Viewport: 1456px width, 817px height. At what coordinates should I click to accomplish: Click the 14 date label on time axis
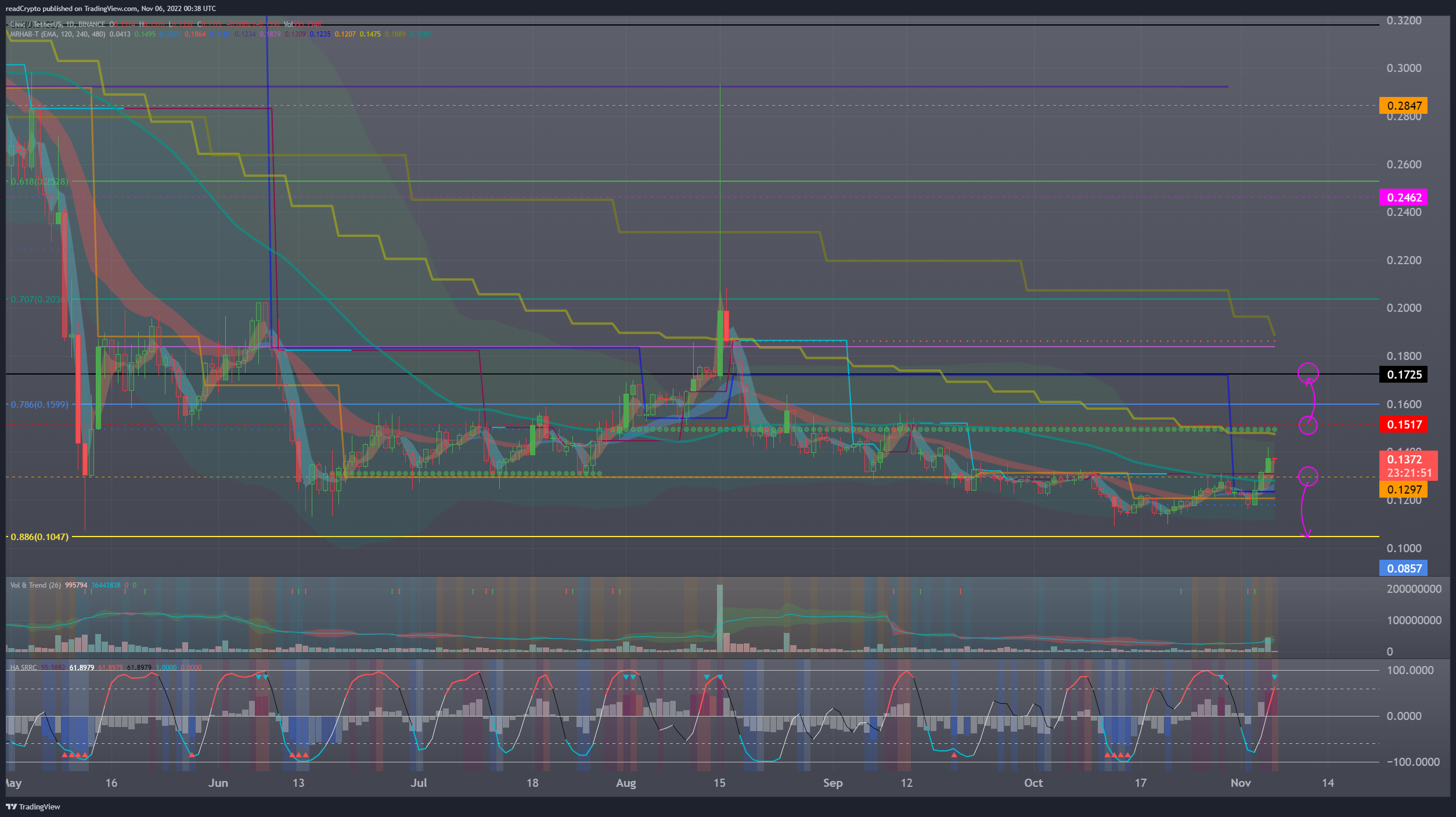tap(1328, 783)
